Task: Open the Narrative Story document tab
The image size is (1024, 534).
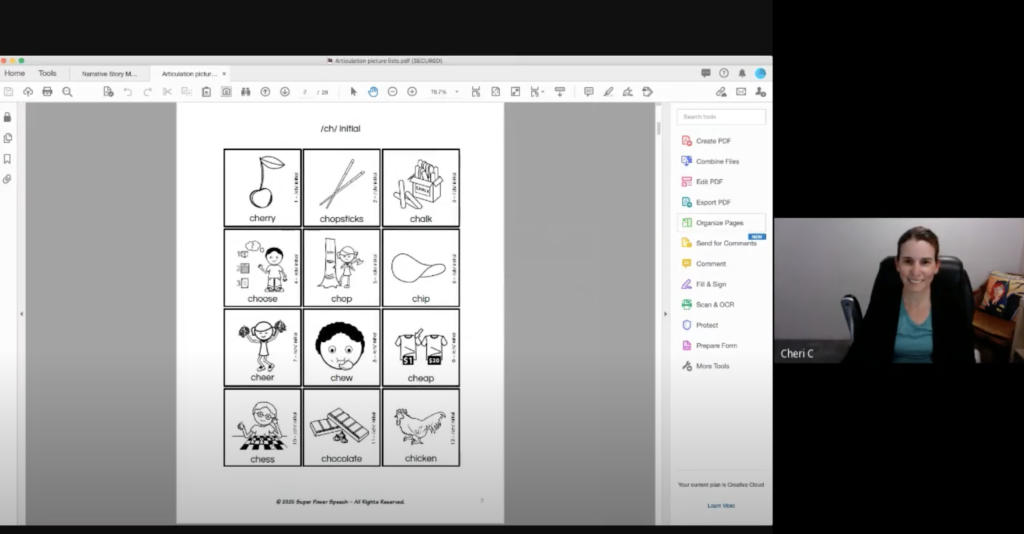Action: pyautogui.click(x=109, y=74)
